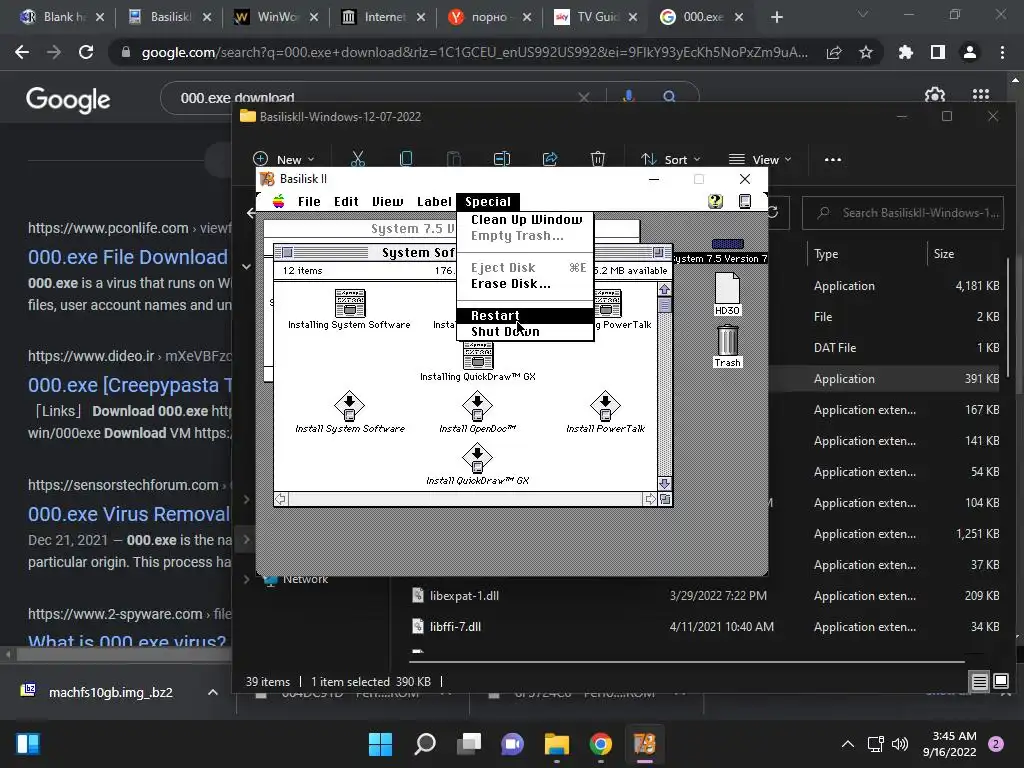This screenshot has height=768, width=1024.
Task: Open Chrome Extensions puzzle icon
Action: click(905, 52)
